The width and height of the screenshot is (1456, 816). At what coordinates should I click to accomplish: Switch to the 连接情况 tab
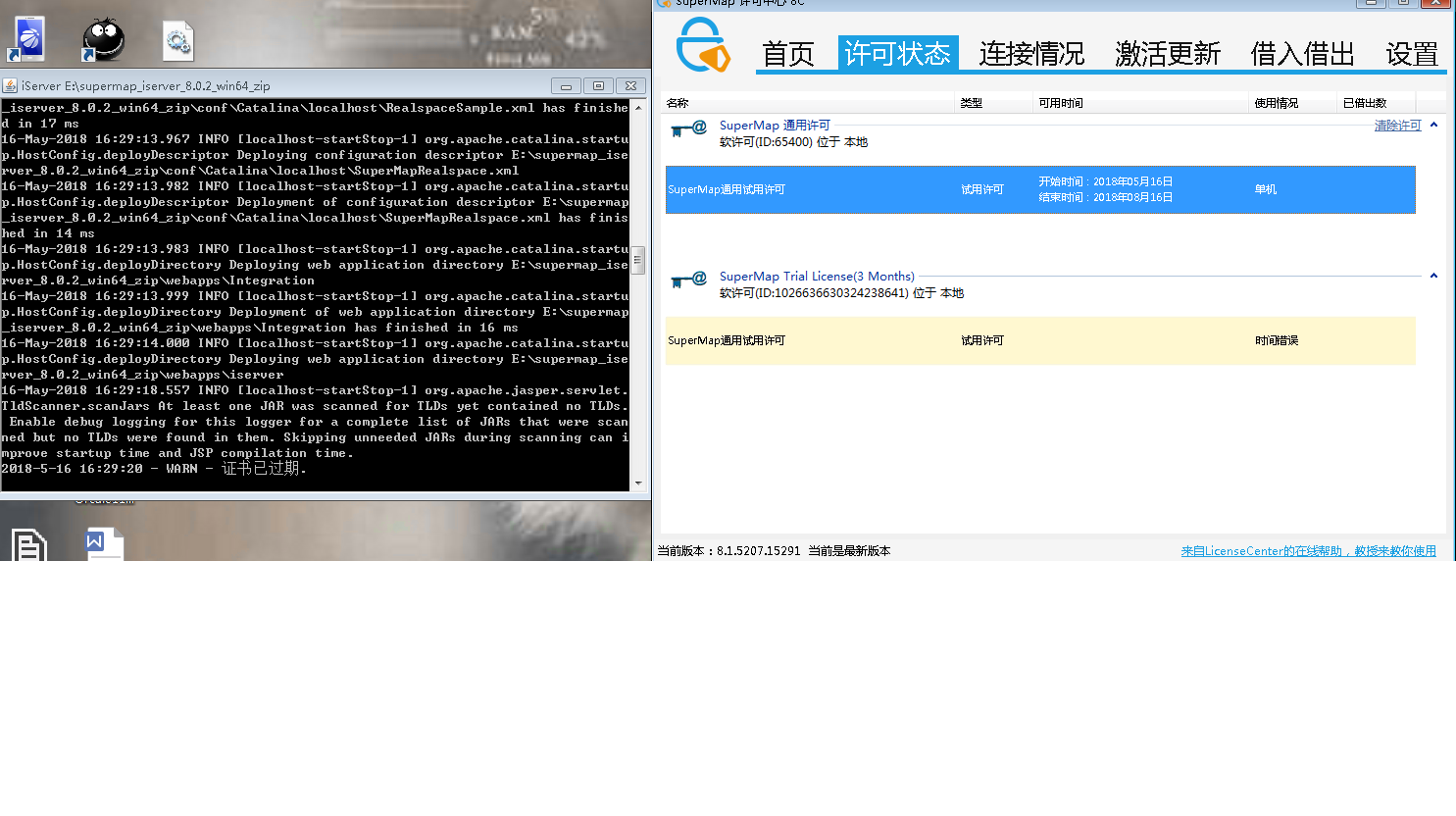pyautogui.click(x=1031, y=53)
